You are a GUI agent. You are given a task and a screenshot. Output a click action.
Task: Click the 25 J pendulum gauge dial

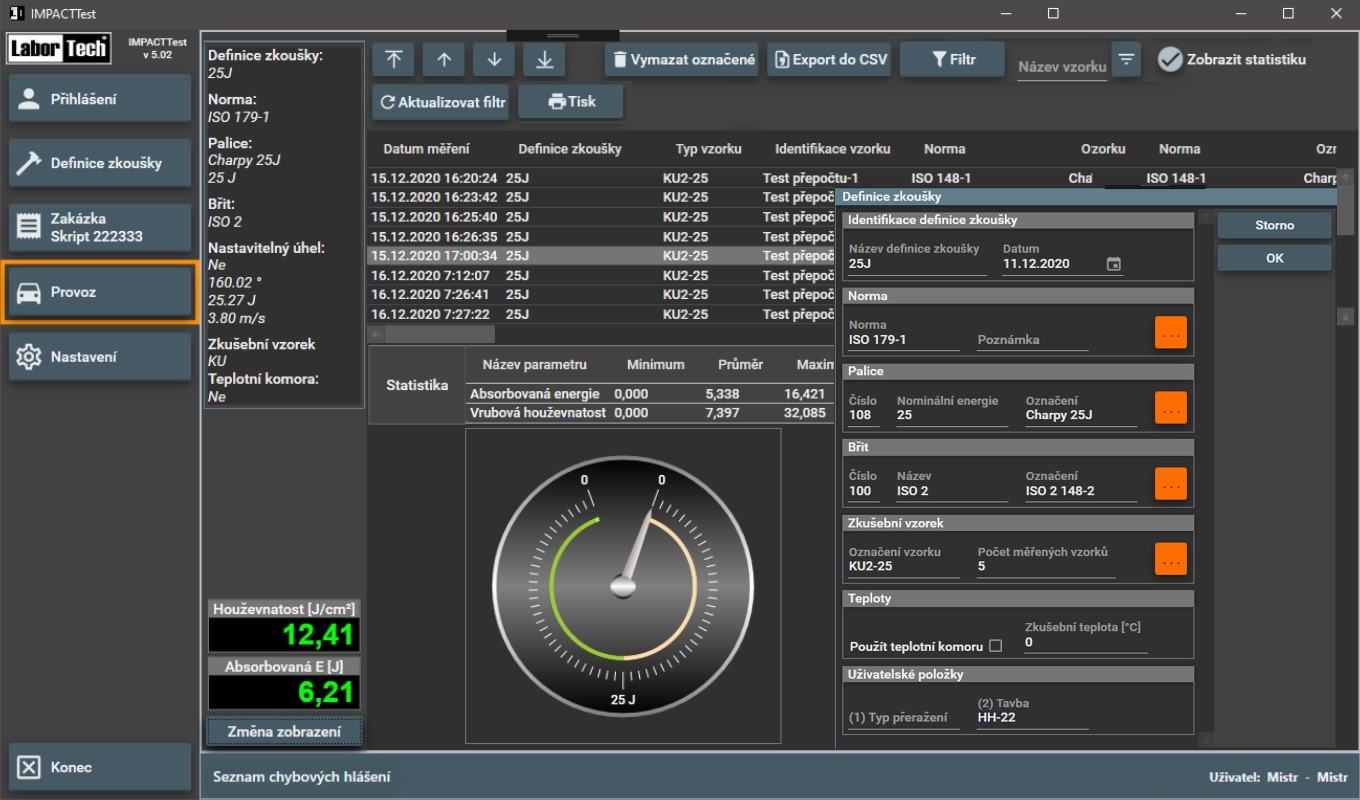pyautogui.click(x=623, y=585)
